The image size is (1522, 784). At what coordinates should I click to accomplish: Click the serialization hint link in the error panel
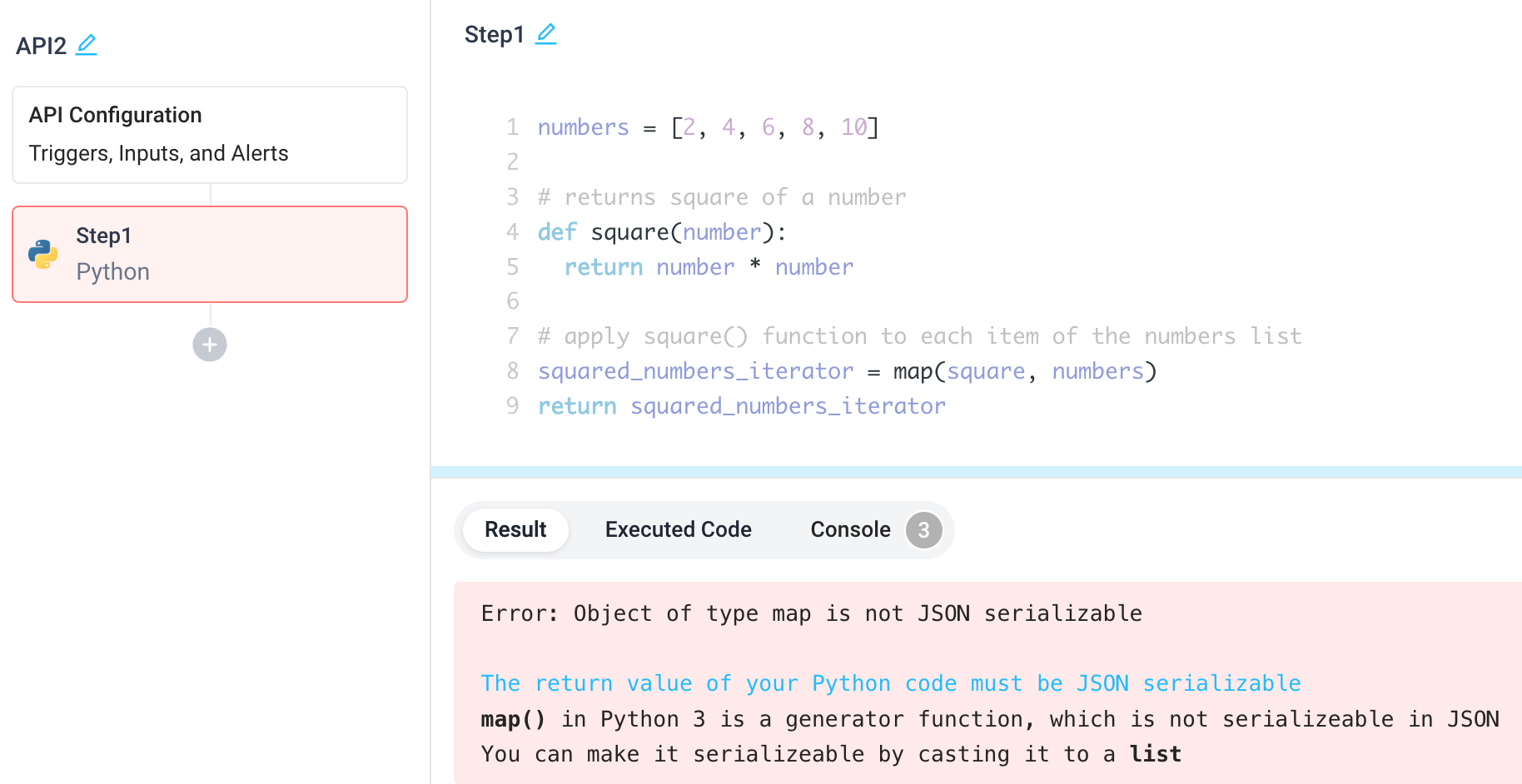pos(889,682)
